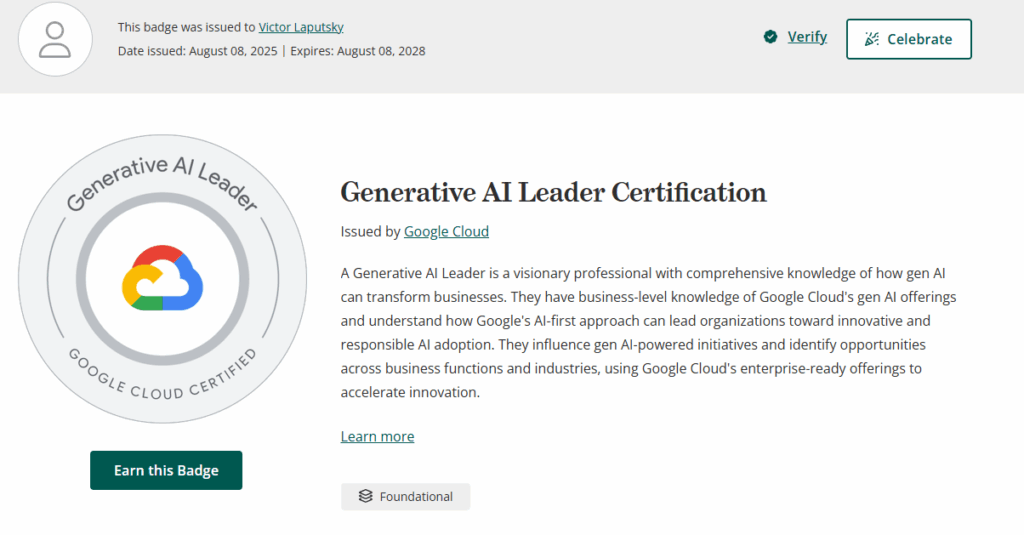Click the Celebrate button
1024x535 pixels.
click(x=909, y=39)
